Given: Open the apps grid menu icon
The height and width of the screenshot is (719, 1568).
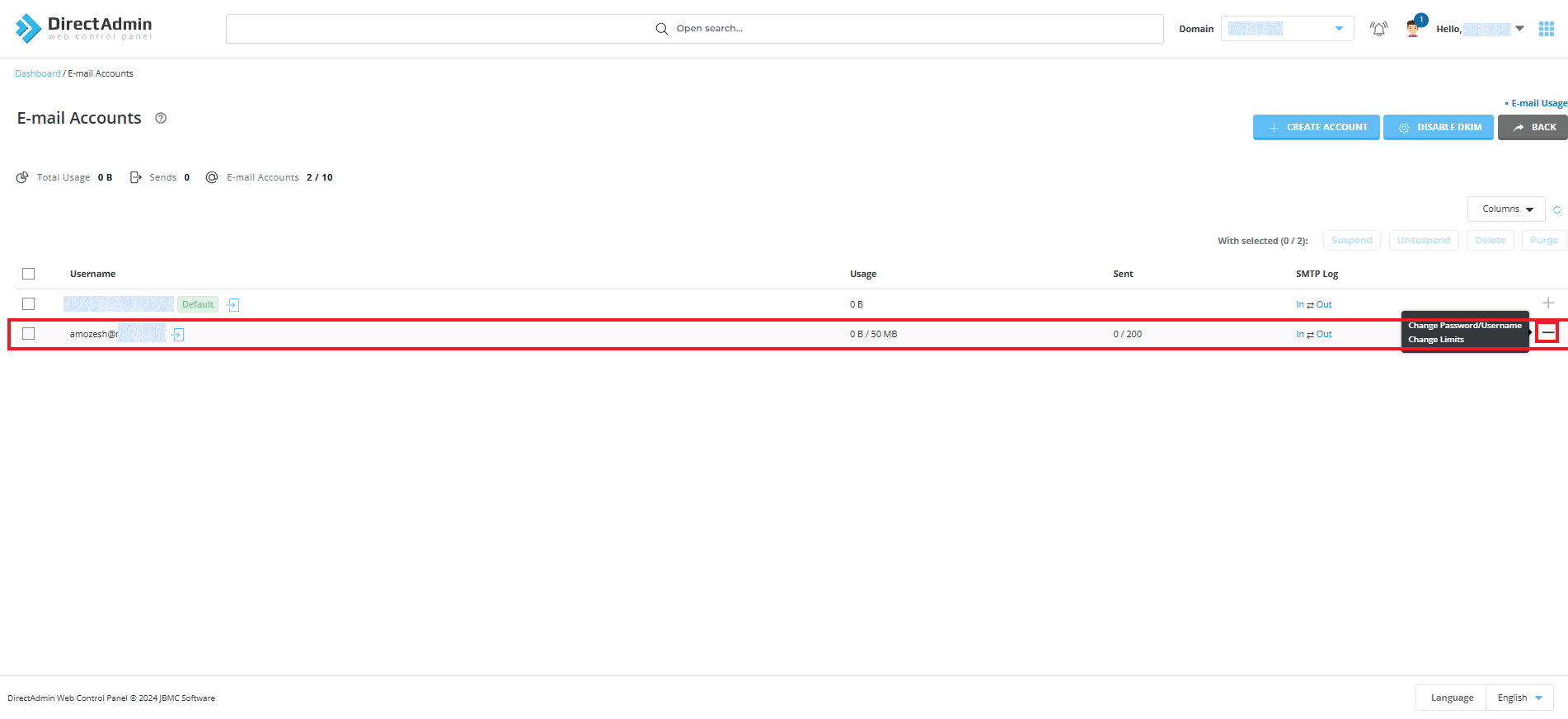Looking at the screenshot, I should pos(1547,29).
